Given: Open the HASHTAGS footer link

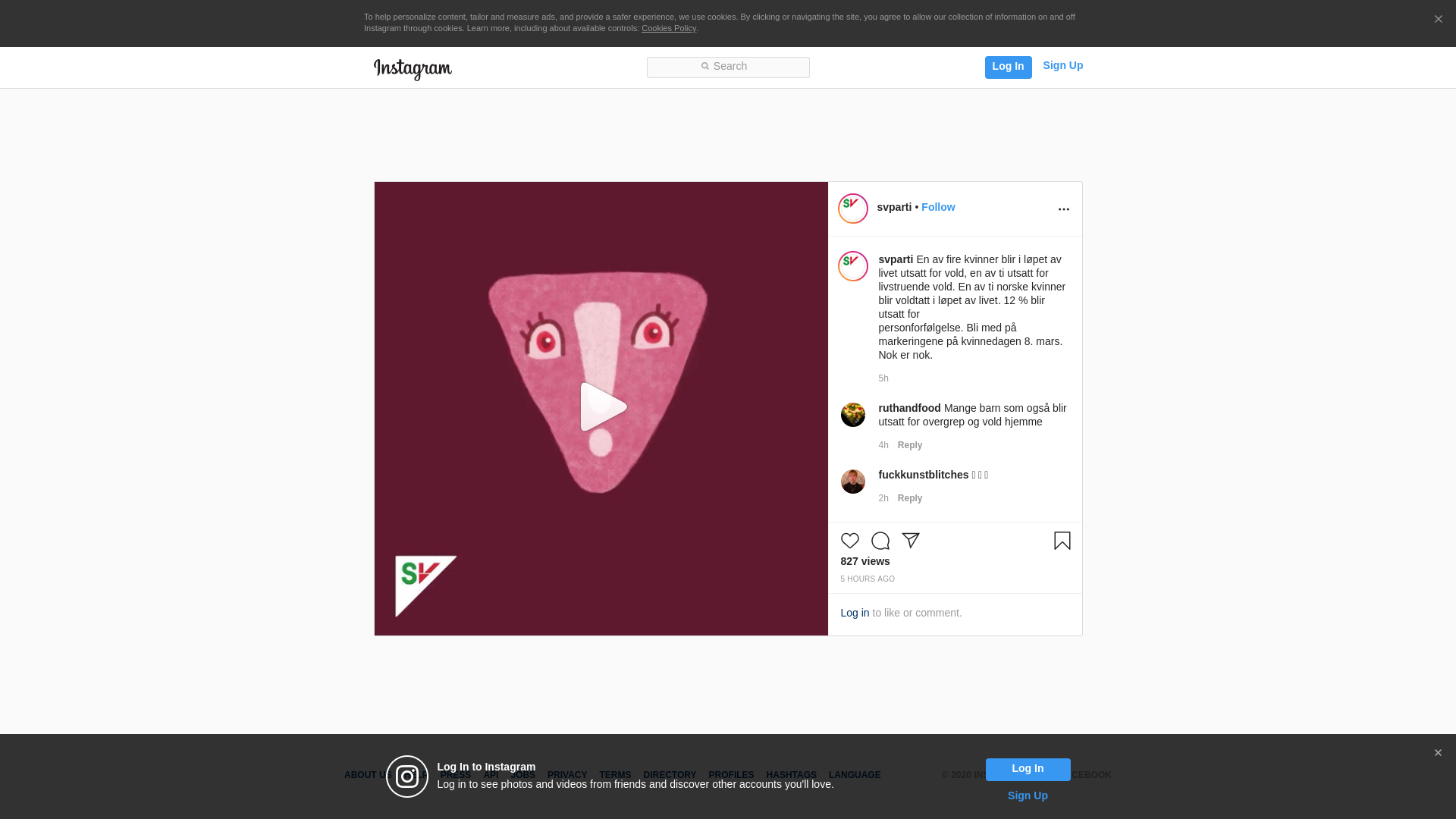Looking at the screenshot, I should coord(791,775).
